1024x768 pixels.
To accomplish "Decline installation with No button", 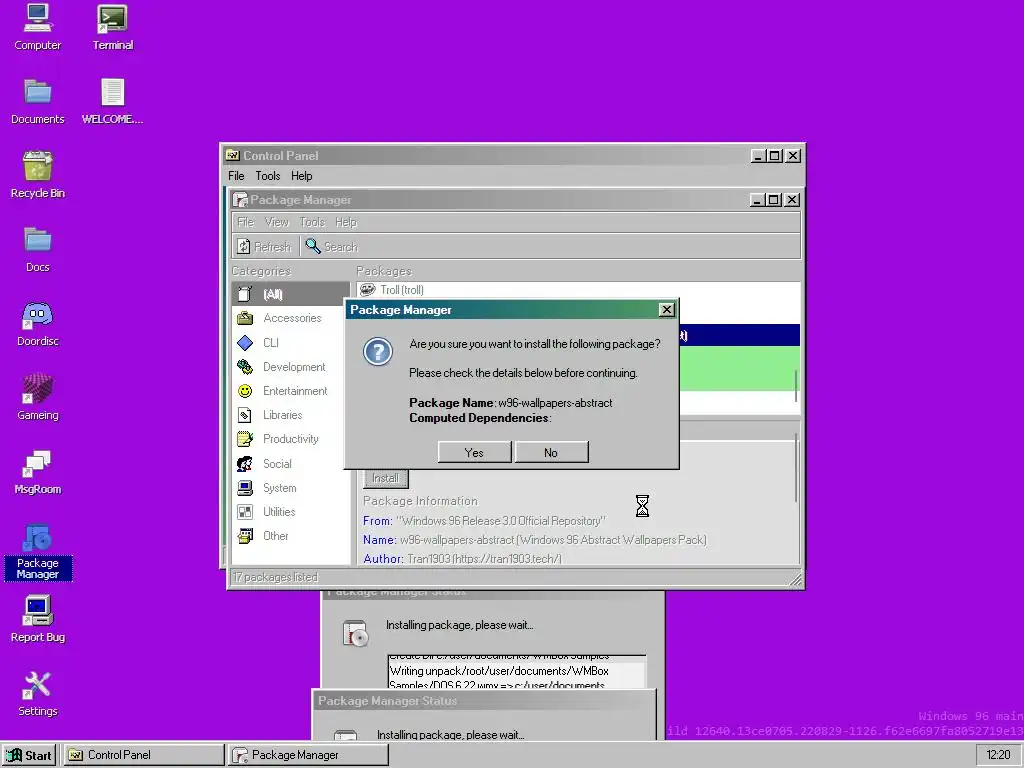I will pos(551,452).
